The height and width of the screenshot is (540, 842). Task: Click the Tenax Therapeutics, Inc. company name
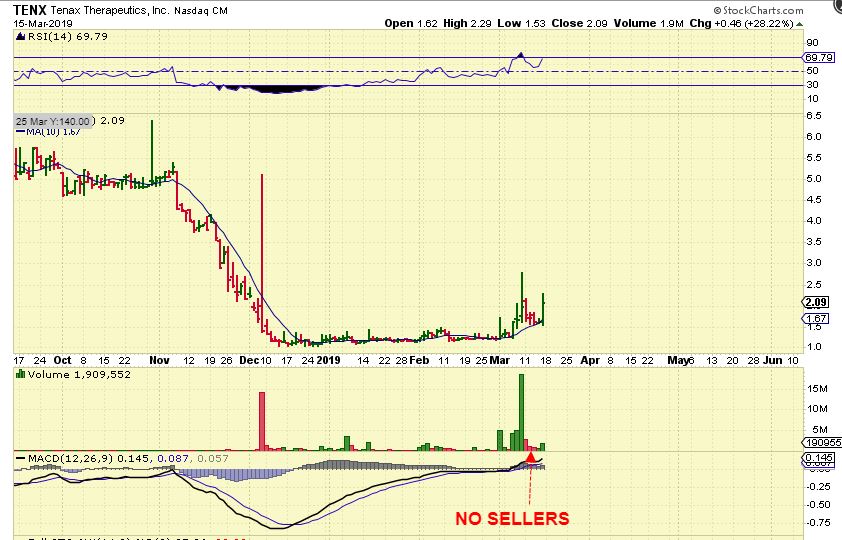(110, 10)
